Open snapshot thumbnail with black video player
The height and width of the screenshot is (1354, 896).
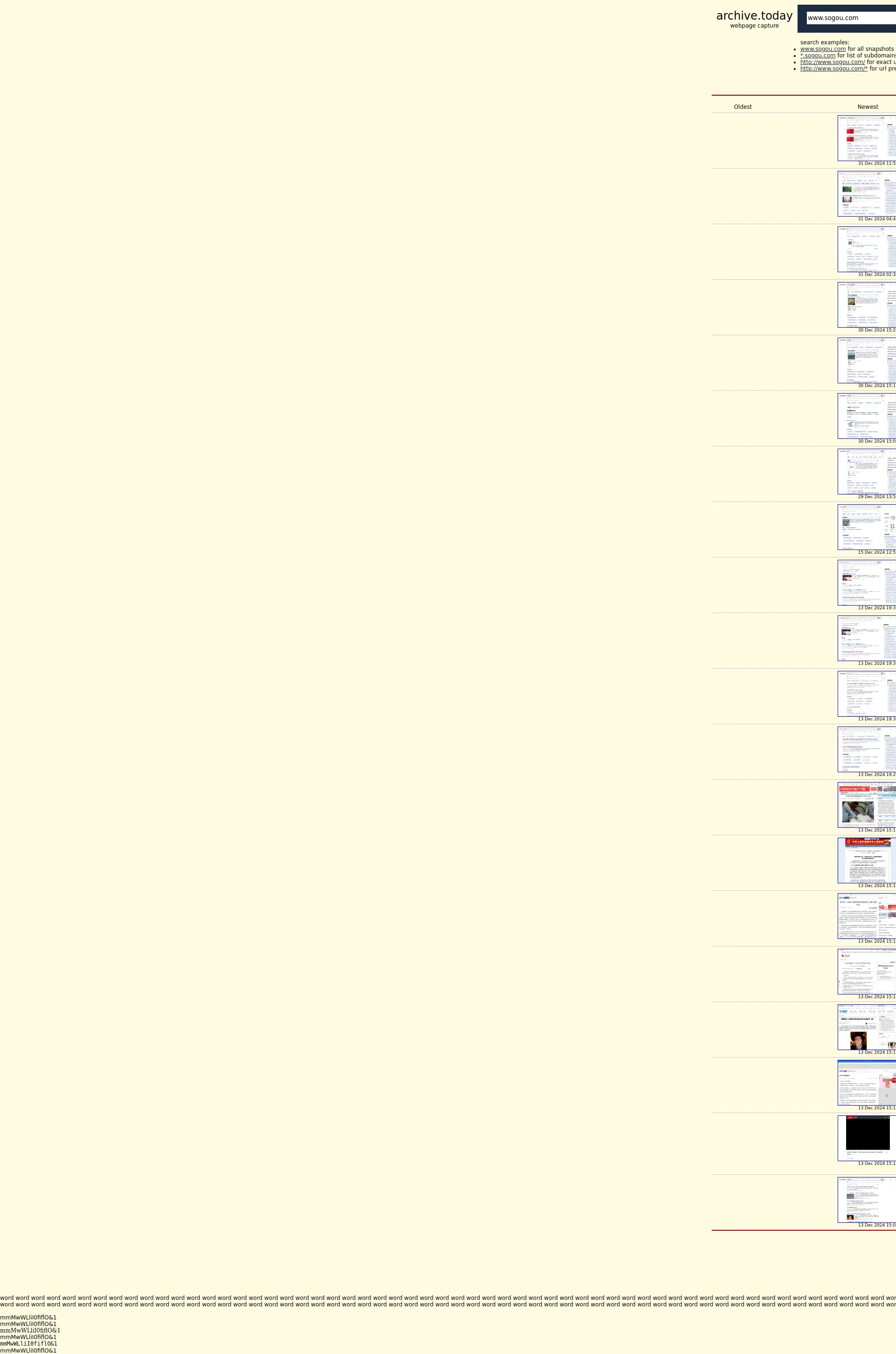[x=866, y=1138]
